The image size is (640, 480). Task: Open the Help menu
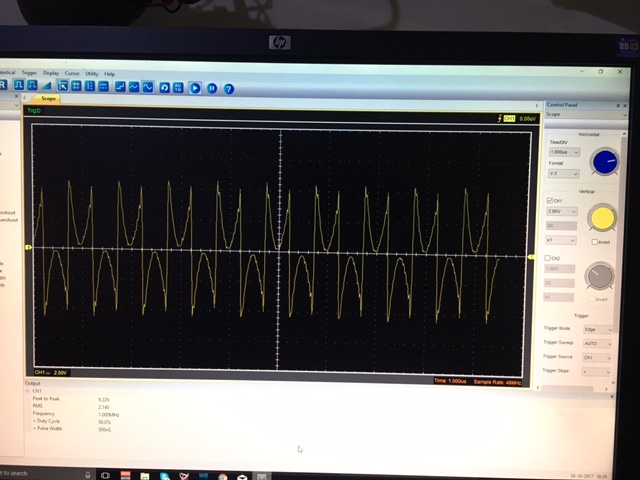click(x=109, y=74)
